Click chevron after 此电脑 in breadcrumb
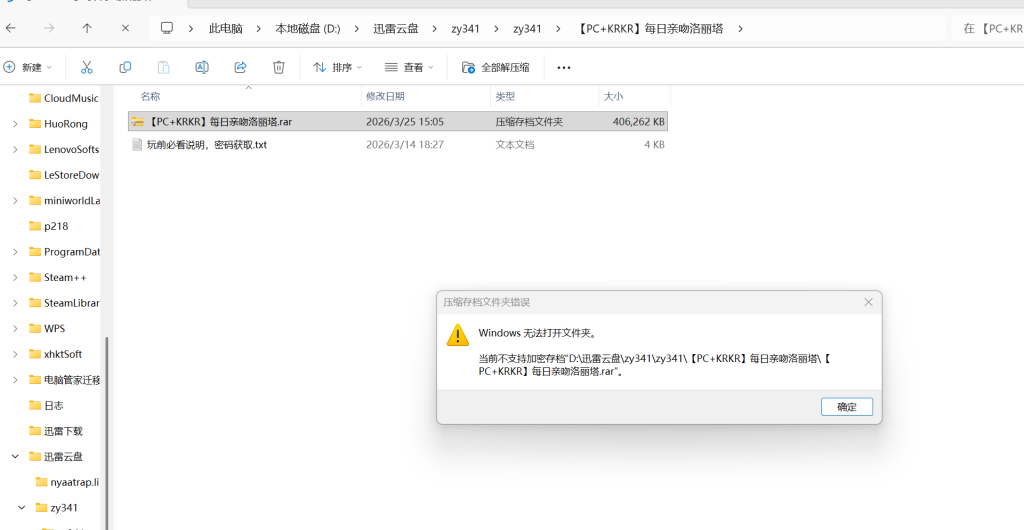The image size is (1024, 530). click(259, 29)
